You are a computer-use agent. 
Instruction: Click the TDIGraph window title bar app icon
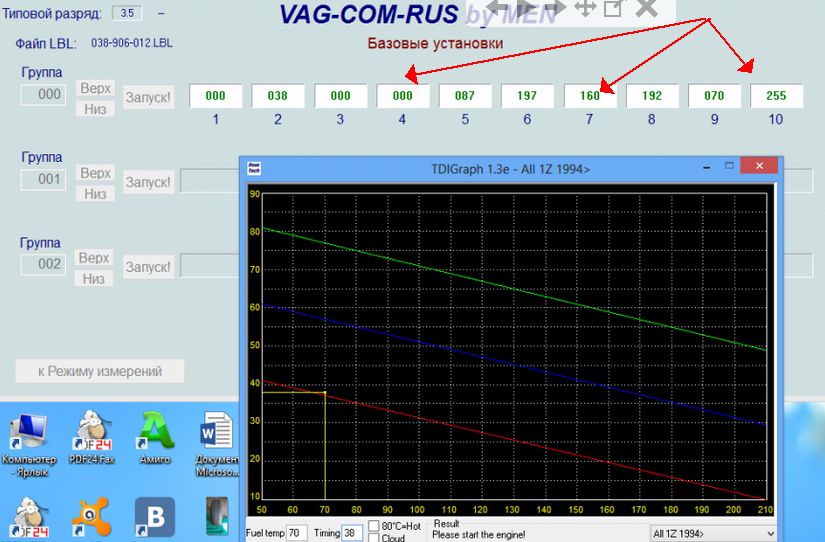coord(255,168)
